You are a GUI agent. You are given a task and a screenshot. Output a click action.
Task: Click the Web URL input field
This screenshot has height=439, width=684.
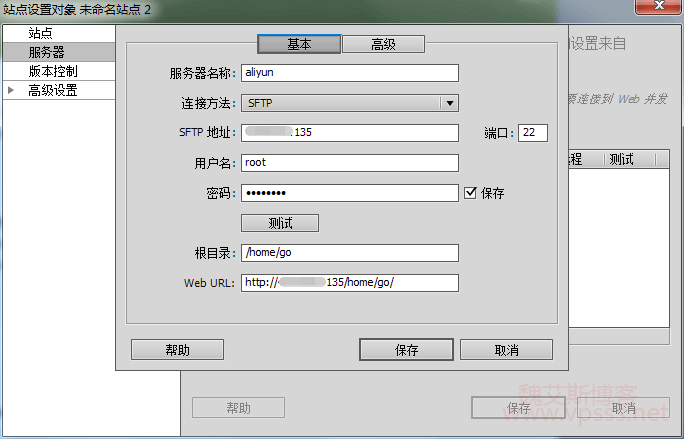349,282
